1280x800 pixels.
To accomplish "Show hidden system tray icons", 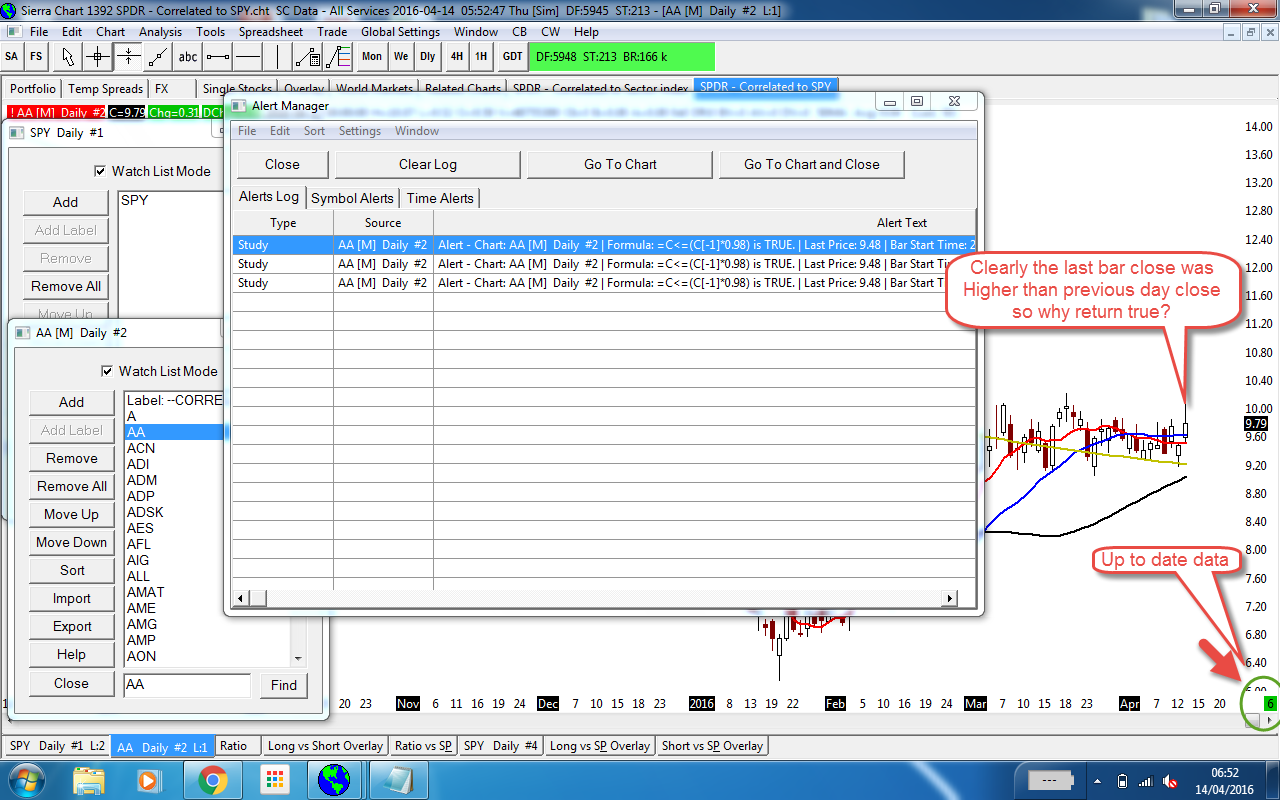I will point(1098,781).
